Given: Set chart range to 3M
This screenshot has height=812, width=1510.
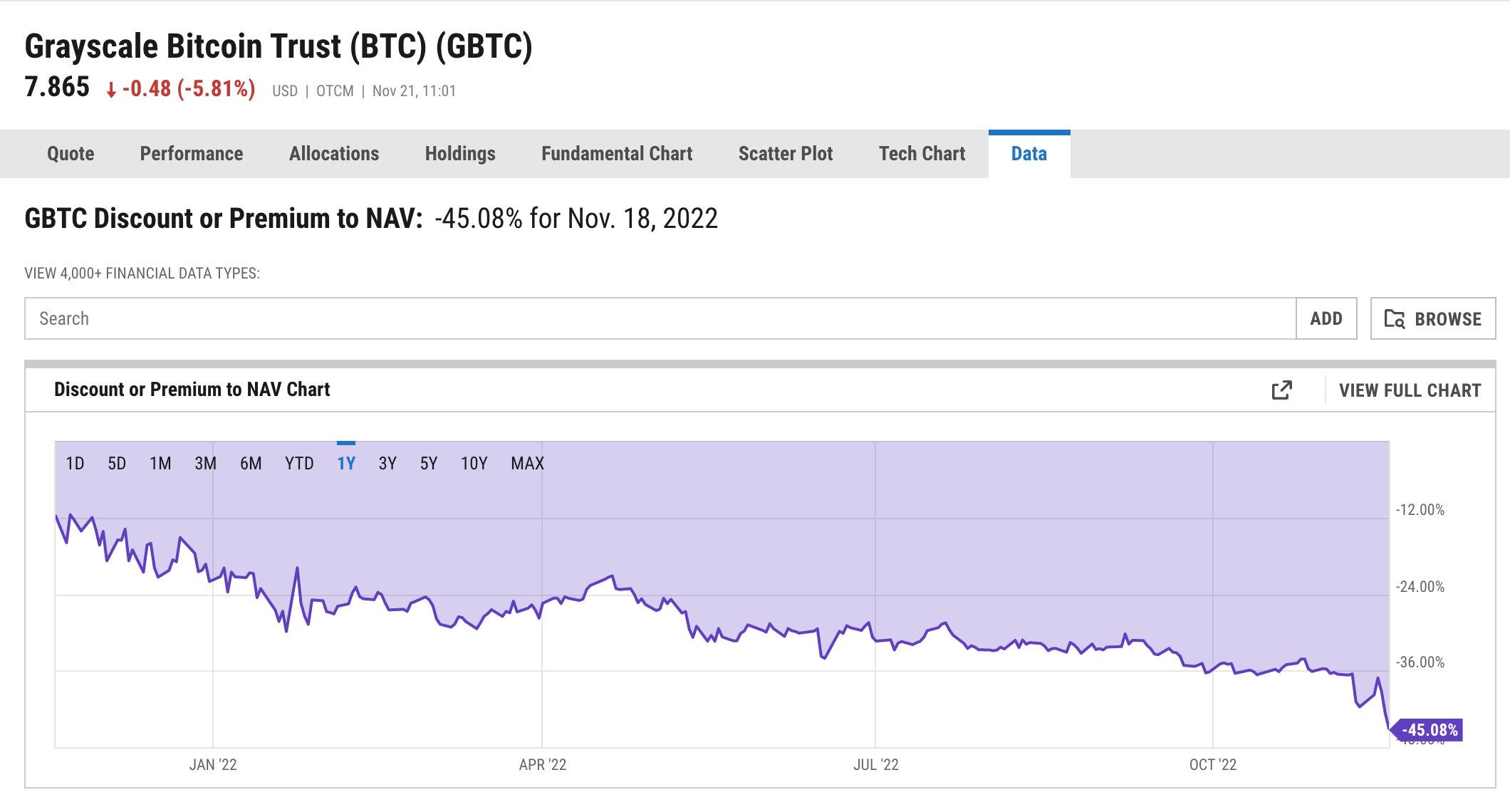Looking at the screenshot, I should pos(205,464).
